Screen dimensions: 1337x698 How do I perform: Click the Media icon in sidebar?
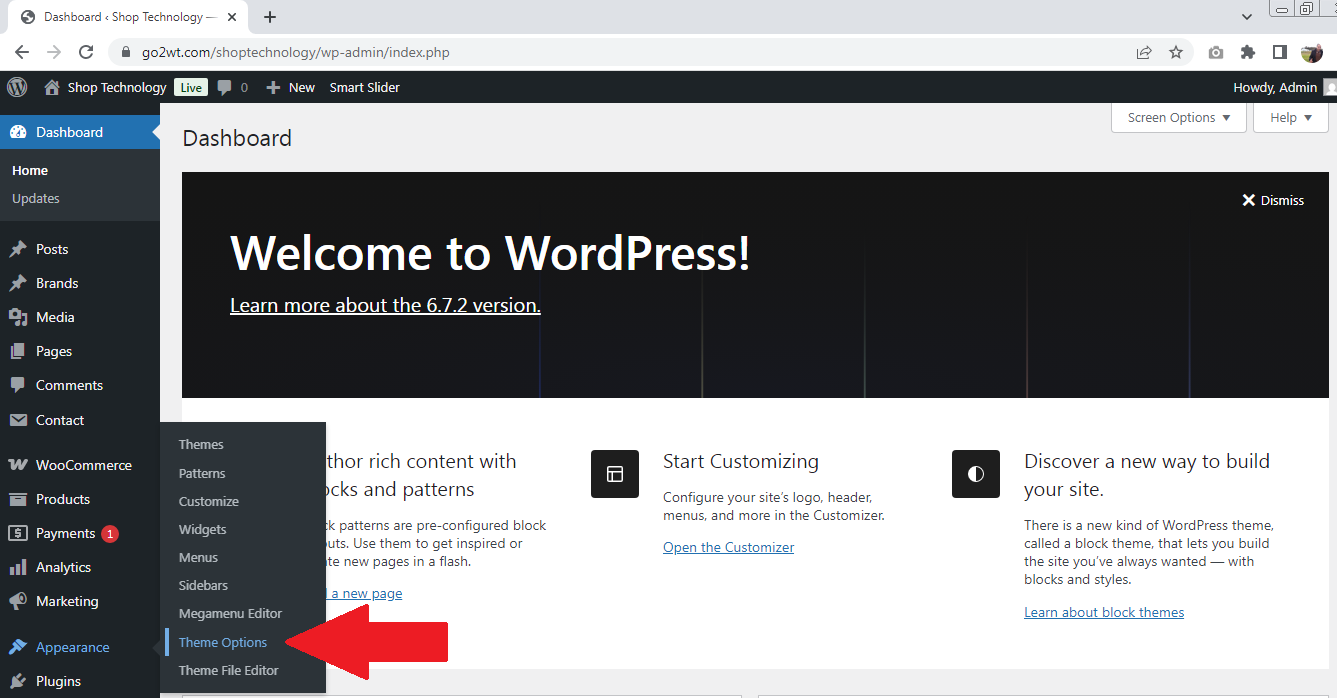pos(18,317)
